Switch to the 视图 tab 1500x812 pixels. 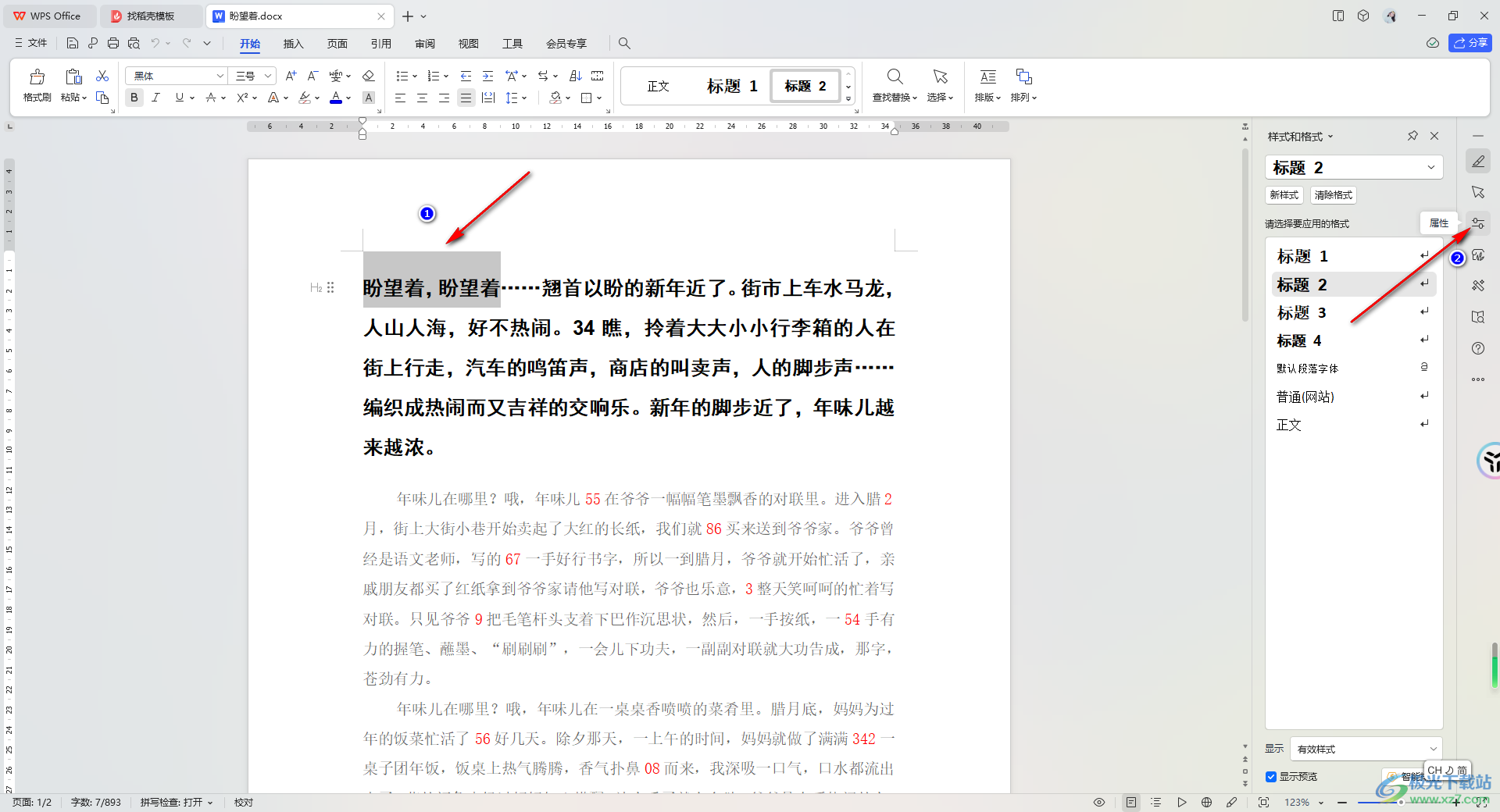(468, 44)
